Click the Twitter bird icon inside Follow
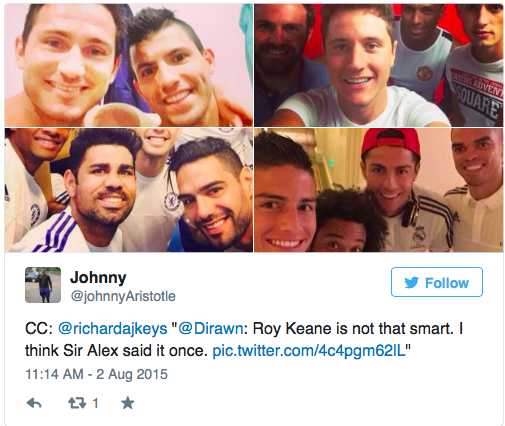505x426 pixels. pos(411,283)
